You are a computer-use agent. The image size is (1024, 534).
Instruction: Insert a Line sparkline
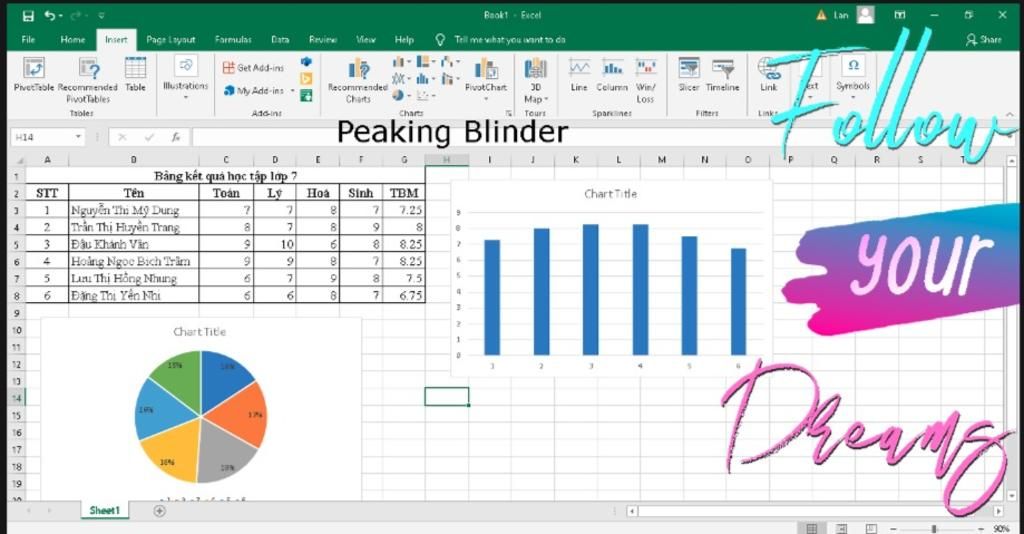tap(579, 74)
